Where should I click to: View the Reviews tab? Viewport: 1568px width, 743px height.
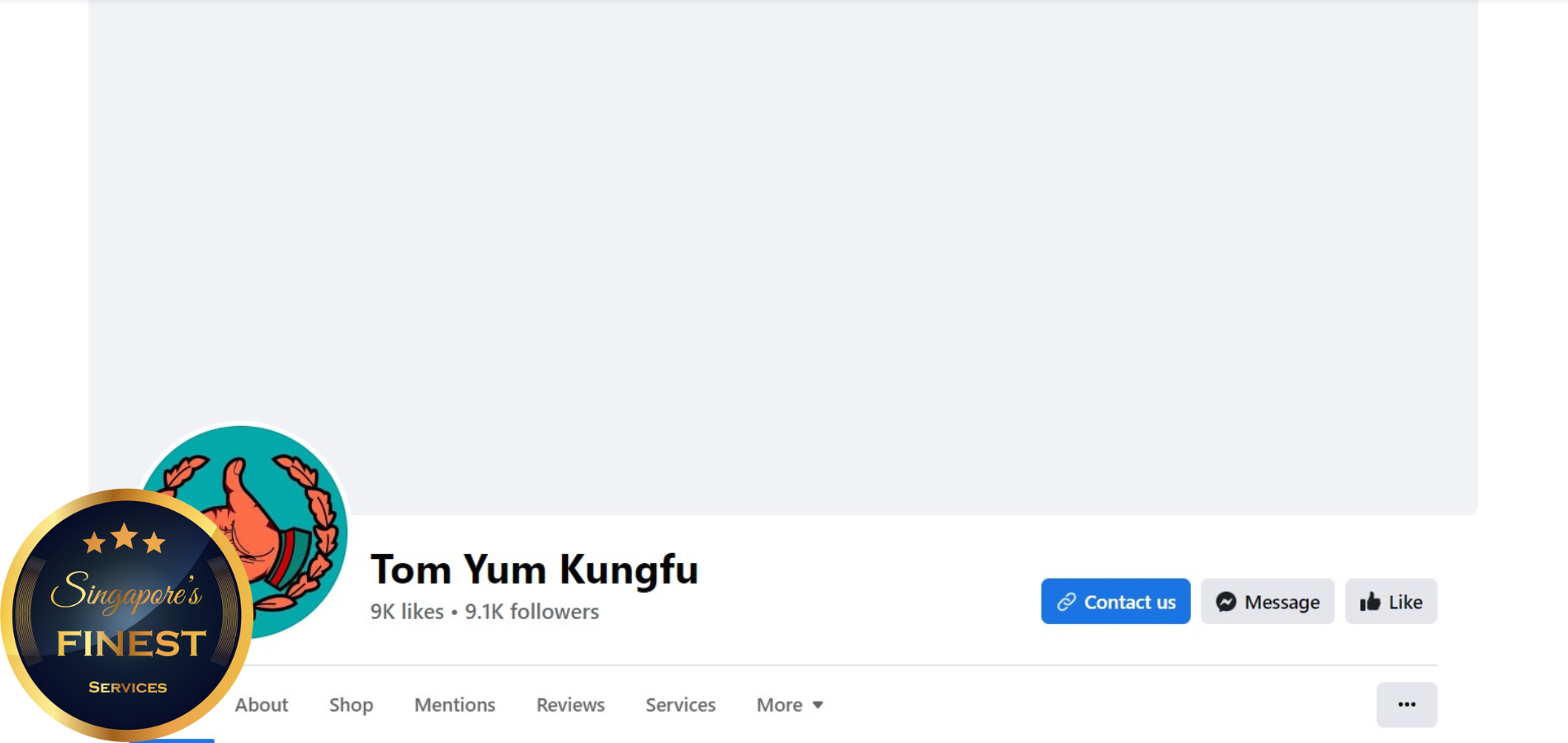pyautogui.click(x=570, y=705)
